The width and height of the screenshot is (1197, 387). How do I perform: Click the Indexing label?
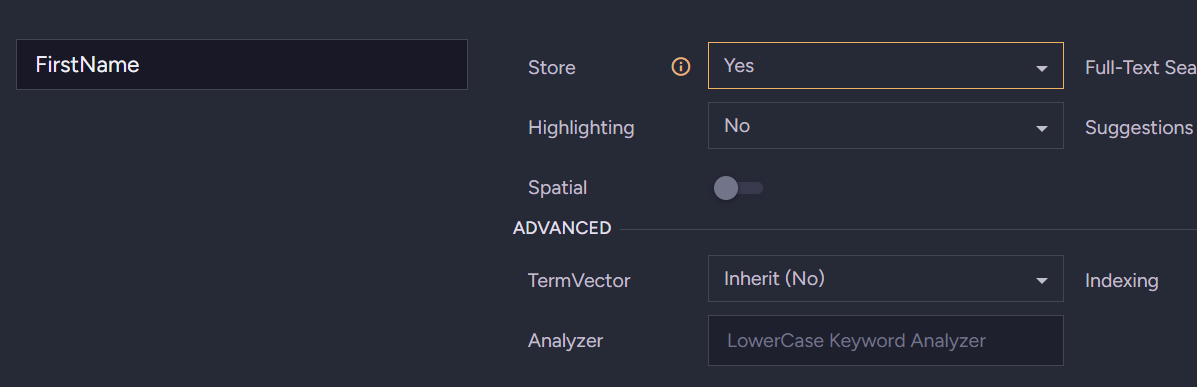click(x=1121, y=281)
